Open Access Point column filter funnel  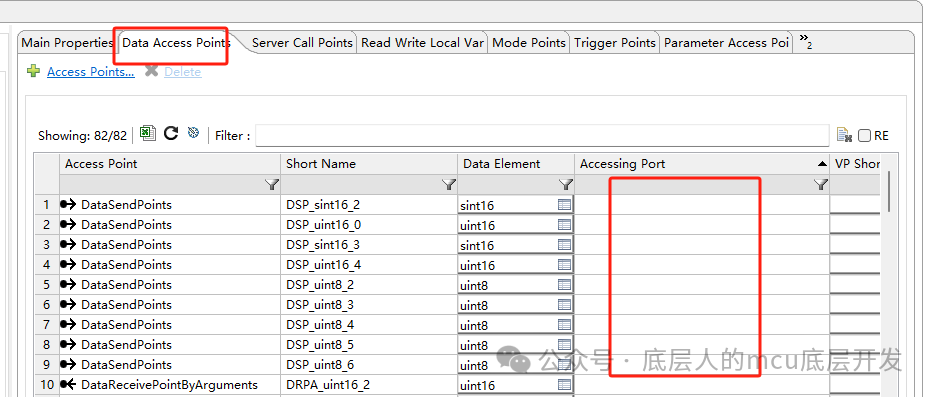click(272, 185)
